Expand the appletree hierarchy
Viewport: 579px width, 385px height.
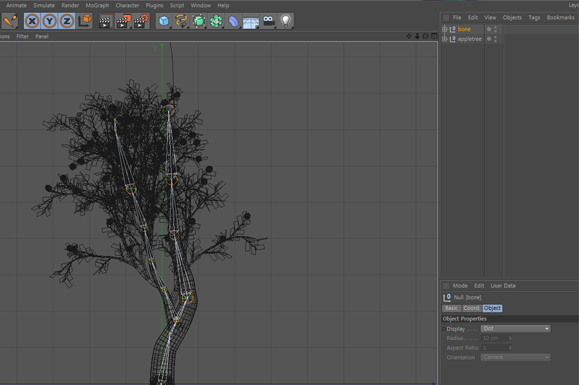[x=445, y=39]
